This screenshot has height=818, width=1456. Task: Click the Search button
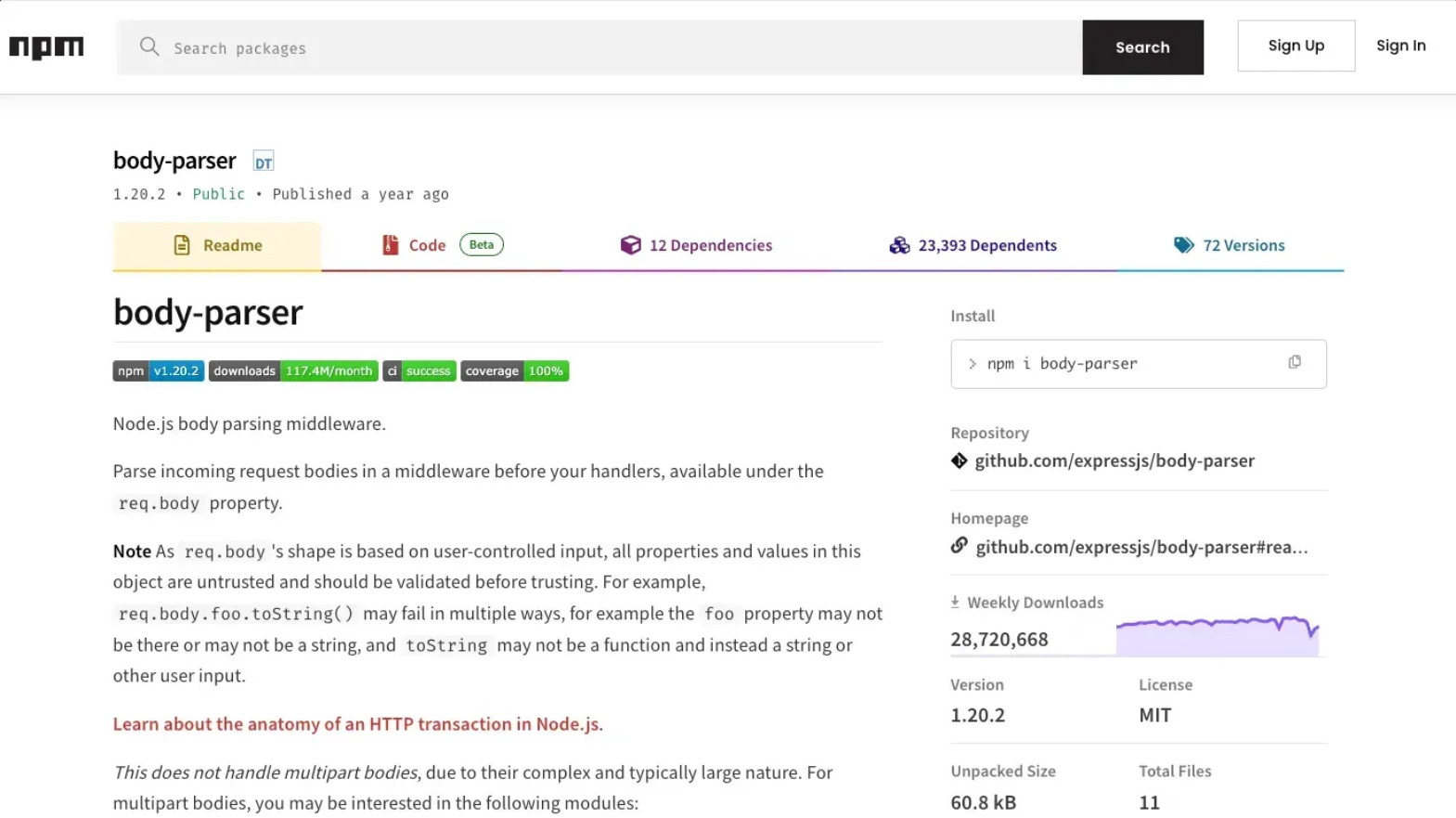1142,47
